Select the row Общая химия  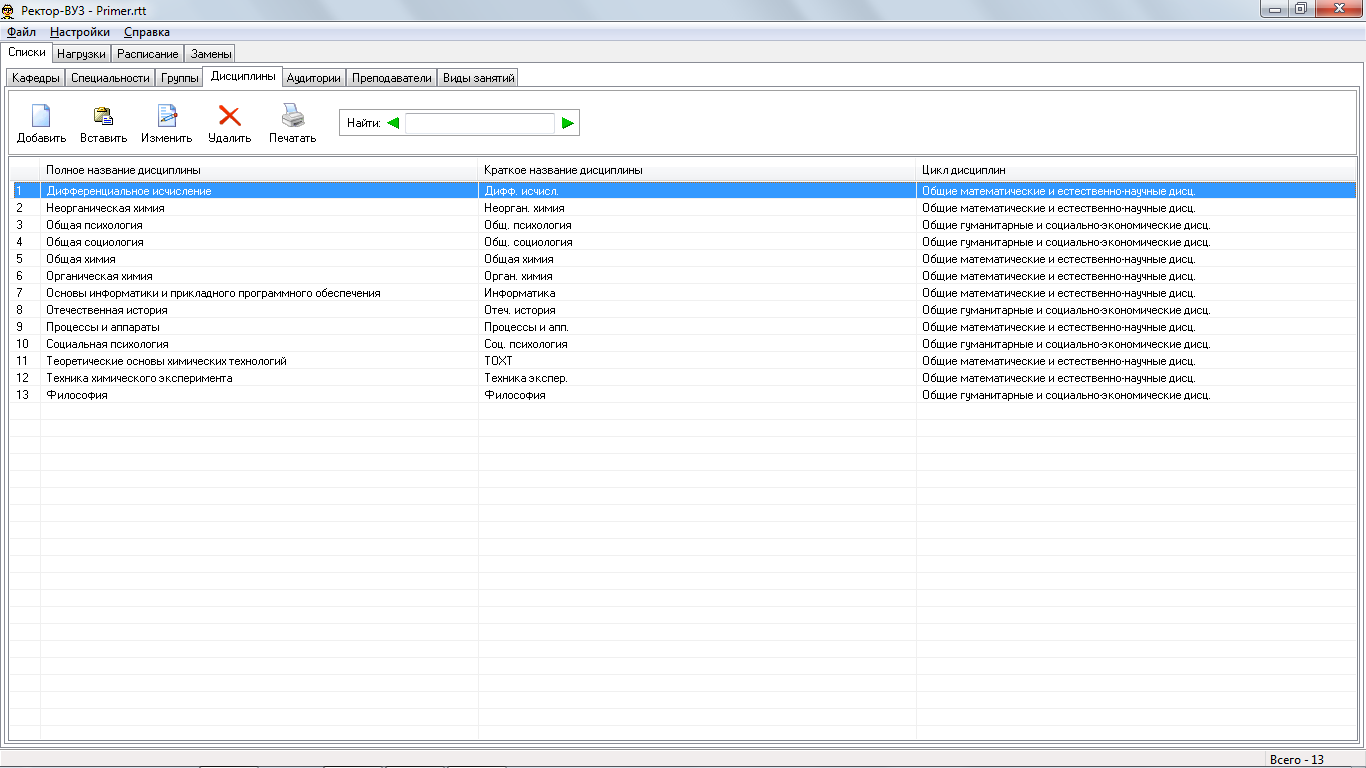click(x=684, y=259)
